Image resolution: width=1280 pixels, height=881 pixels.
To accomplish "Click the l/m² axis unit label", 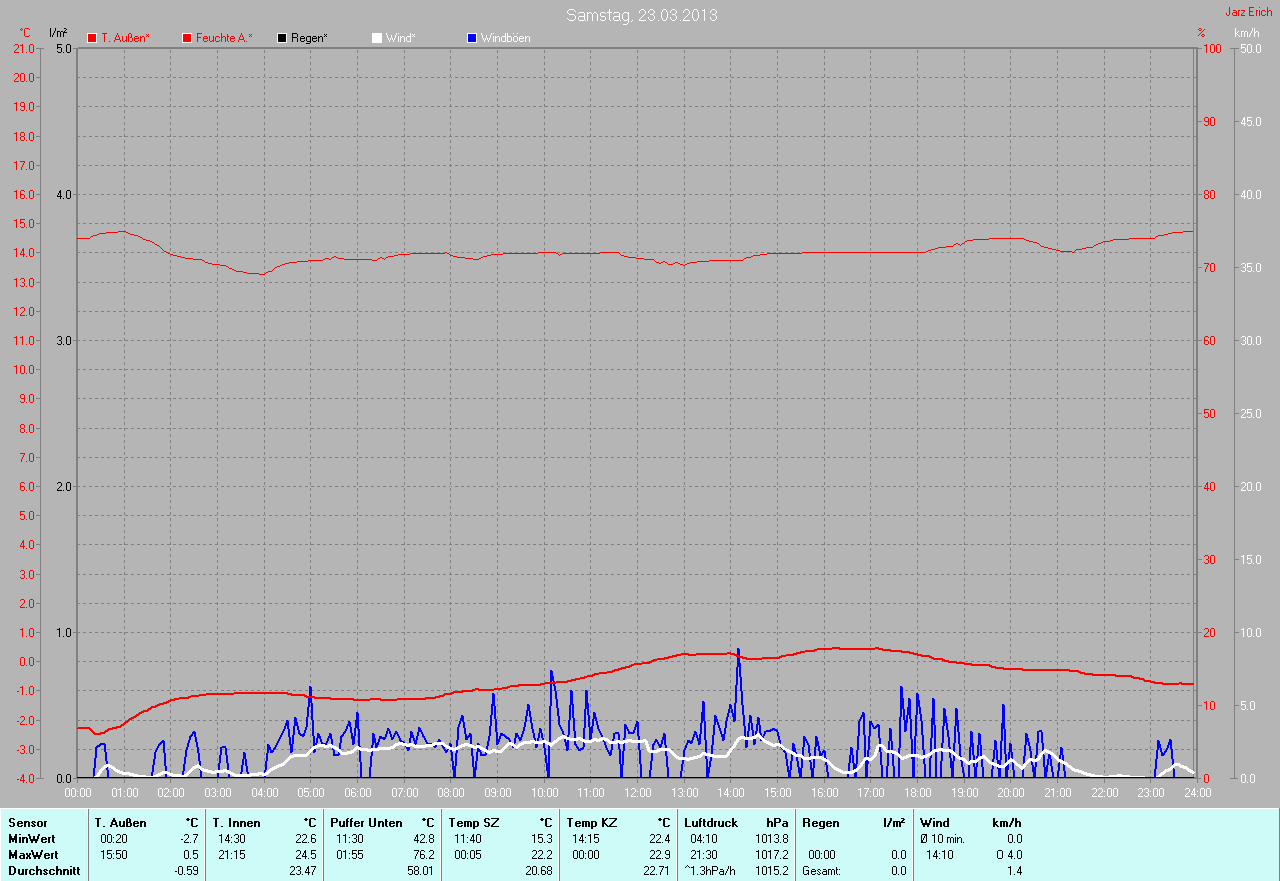I will tap(58, 33).
